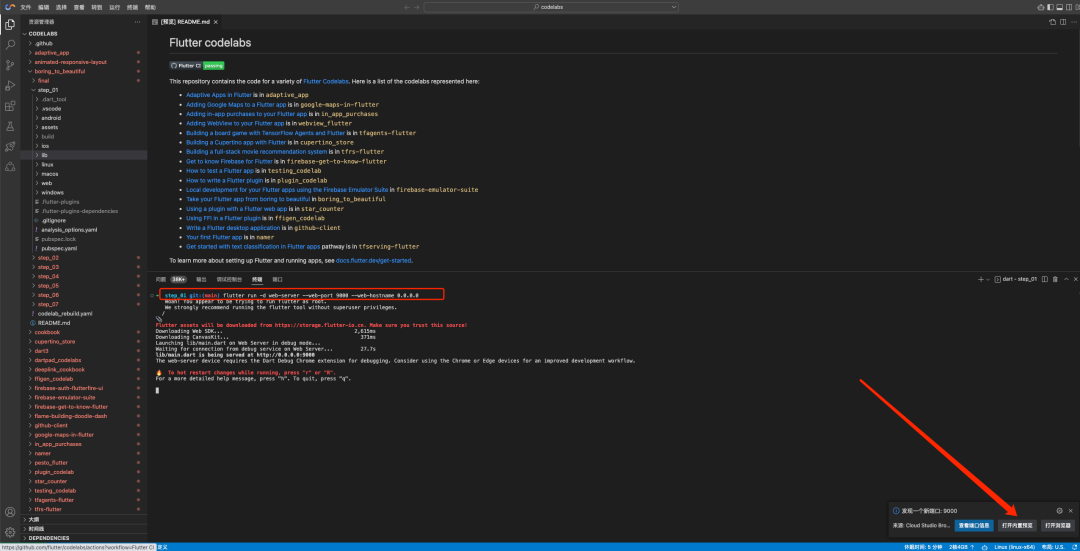This screenshot has height=551, width=1080.
Task: Open the codelabs command center search box
Action: point(551,7)
